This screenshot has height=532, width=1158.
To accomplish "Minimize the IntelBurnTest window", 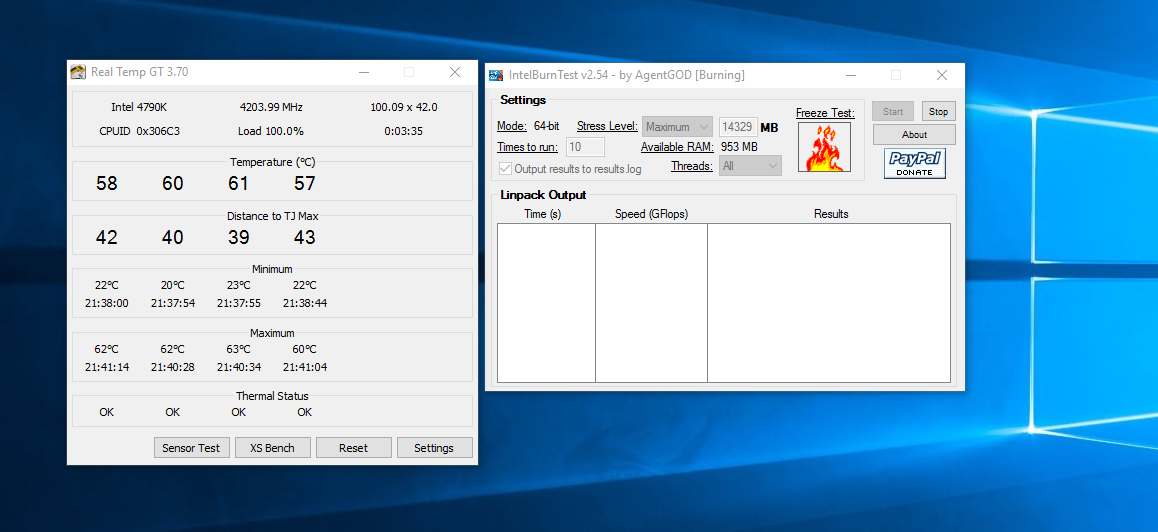I will pyautogui.click(x=851, y=75).
